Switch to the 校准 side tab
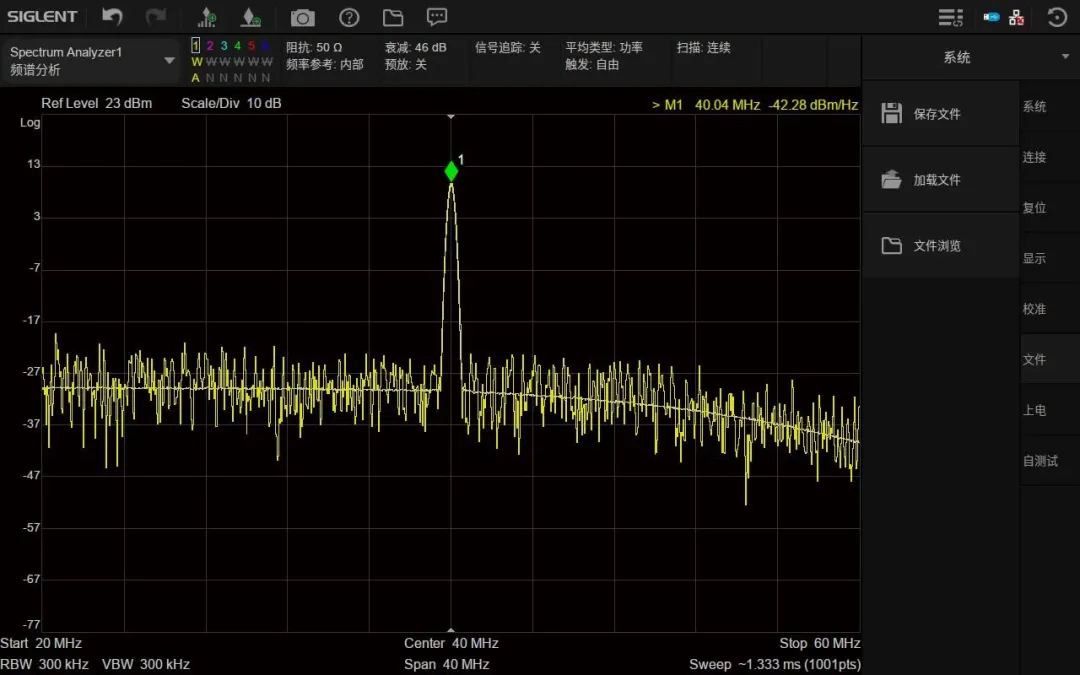The image size is (1080, 675). pos(1035,309)
